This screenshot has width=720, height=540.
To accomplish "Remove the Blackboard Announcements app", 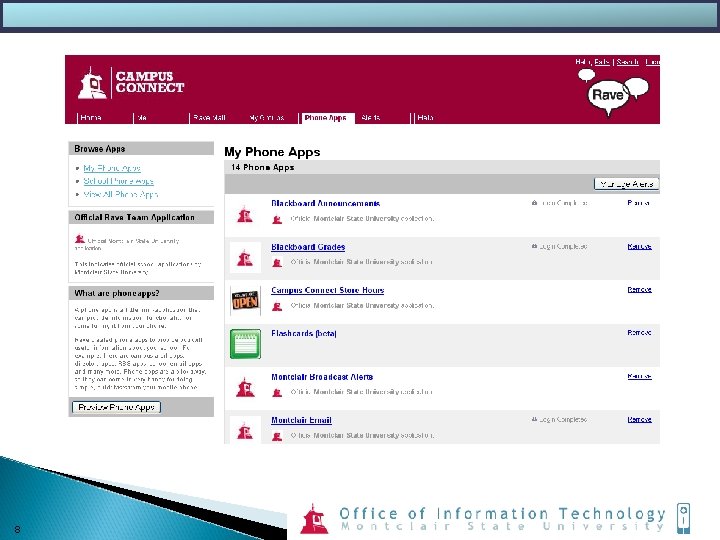I will 639,202.
